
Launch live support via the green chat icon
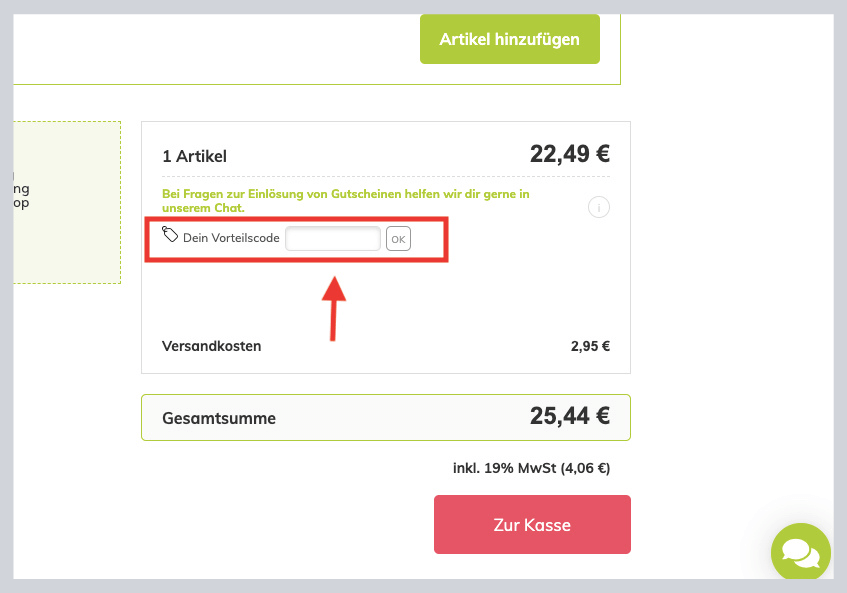point(800,552)
